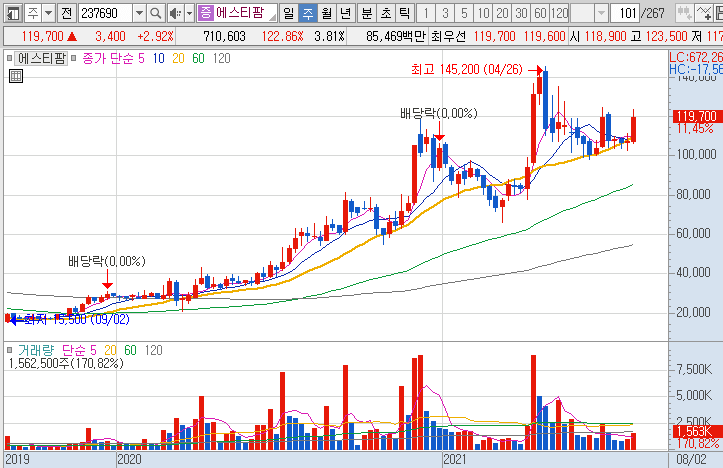Click the speaker sound icon

(176, 13)
